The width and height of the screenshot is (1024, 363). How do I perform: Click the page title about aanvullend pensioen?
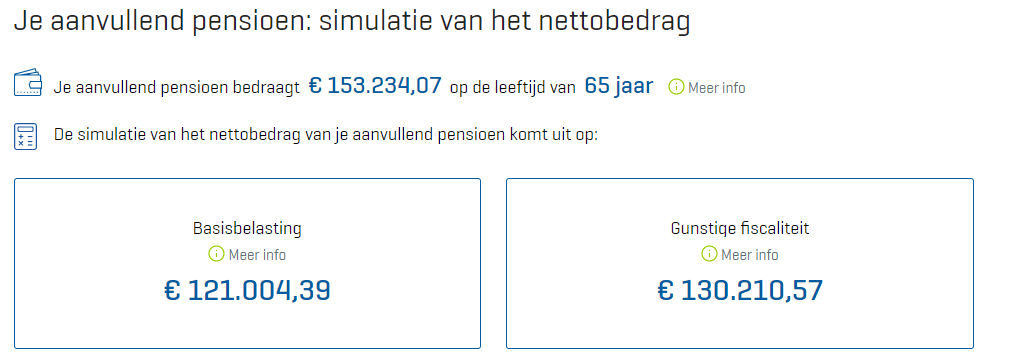[352, 22]
